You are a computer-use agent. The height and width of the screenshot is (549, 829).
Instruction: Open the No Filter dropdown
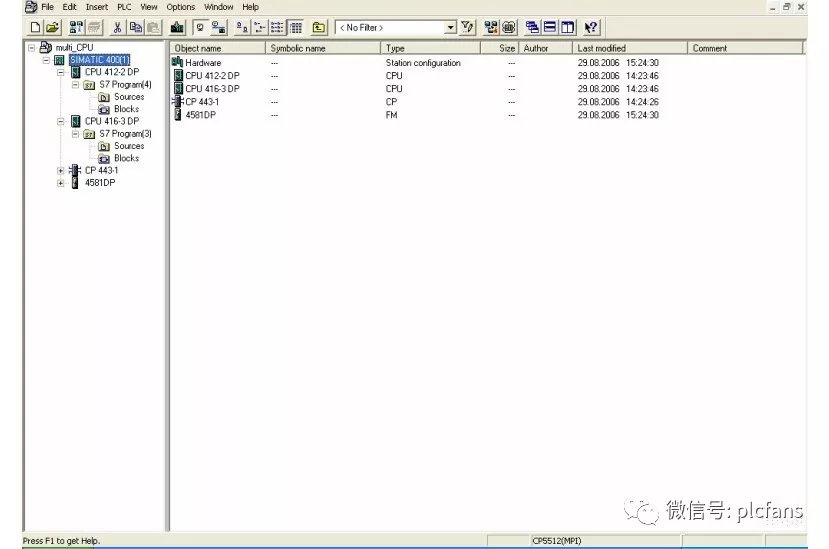[x=450, y=28]
